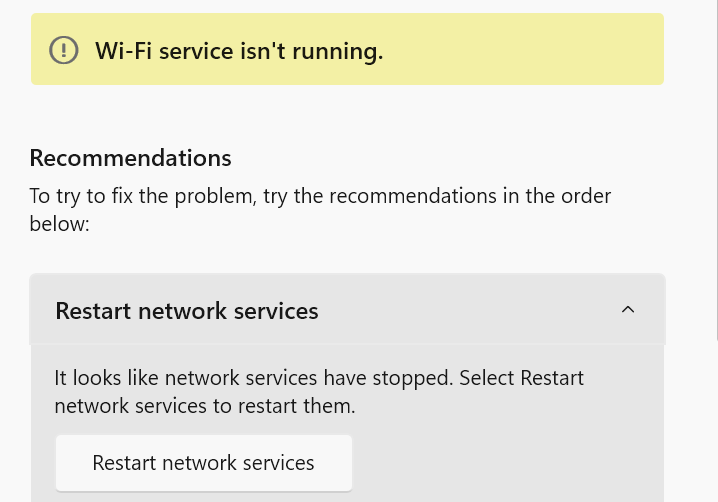
Task: Collapse the Restart network services header title
Action: (187, 311)
